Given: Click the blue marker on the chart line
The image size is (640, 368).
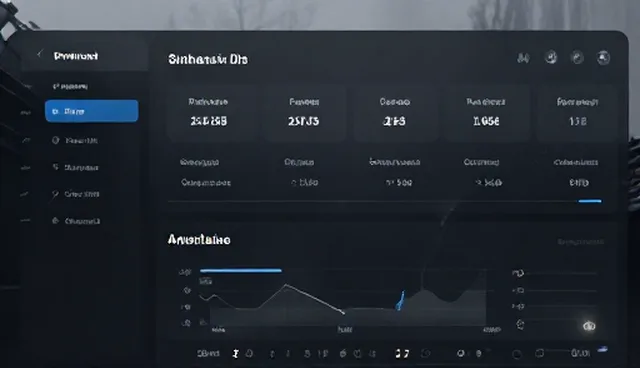Looking at the screenshot, I should click(x=401, y=300).
